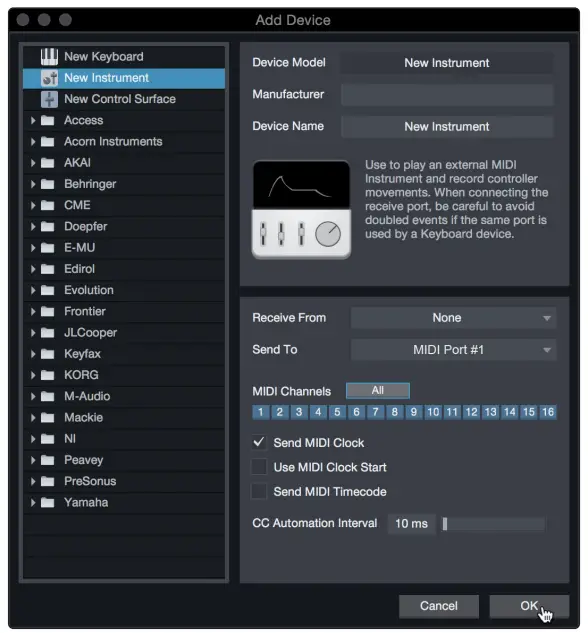Click the Keyfax folder icon
The image size is (588, 633).
(48, 354)
